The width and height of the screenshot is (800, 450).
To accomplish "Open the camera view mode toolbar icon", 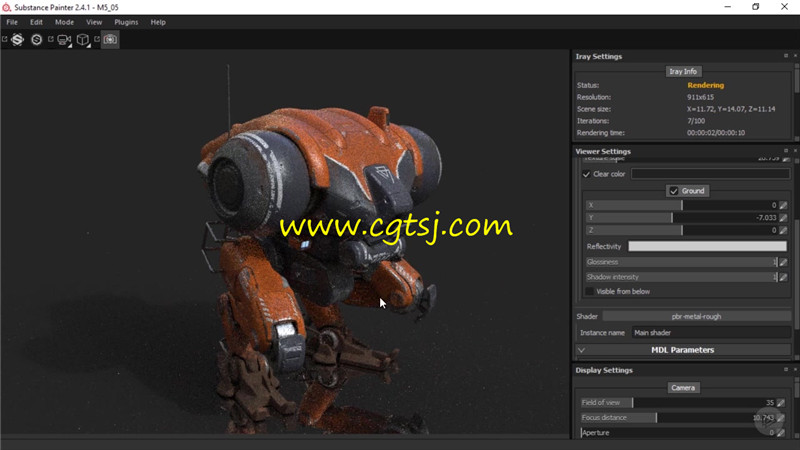I will point(64,40).
